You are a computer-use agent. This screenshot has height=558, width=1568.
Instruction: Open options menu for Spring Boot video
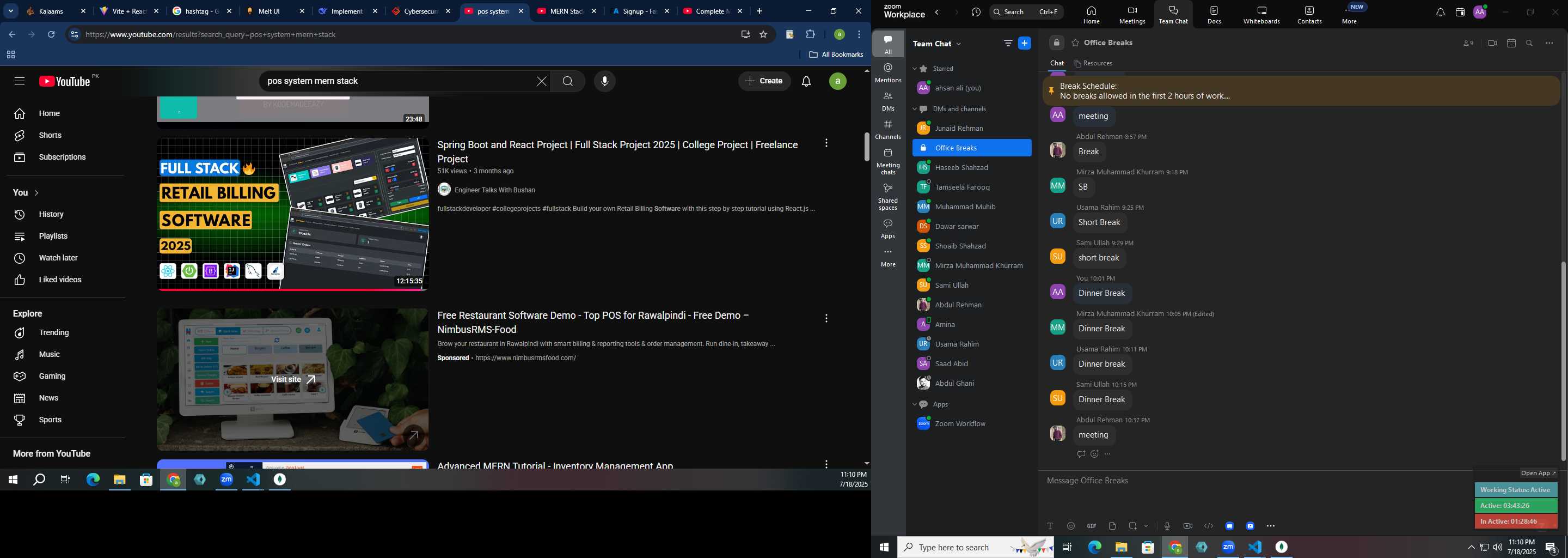[x=826, y=143]
